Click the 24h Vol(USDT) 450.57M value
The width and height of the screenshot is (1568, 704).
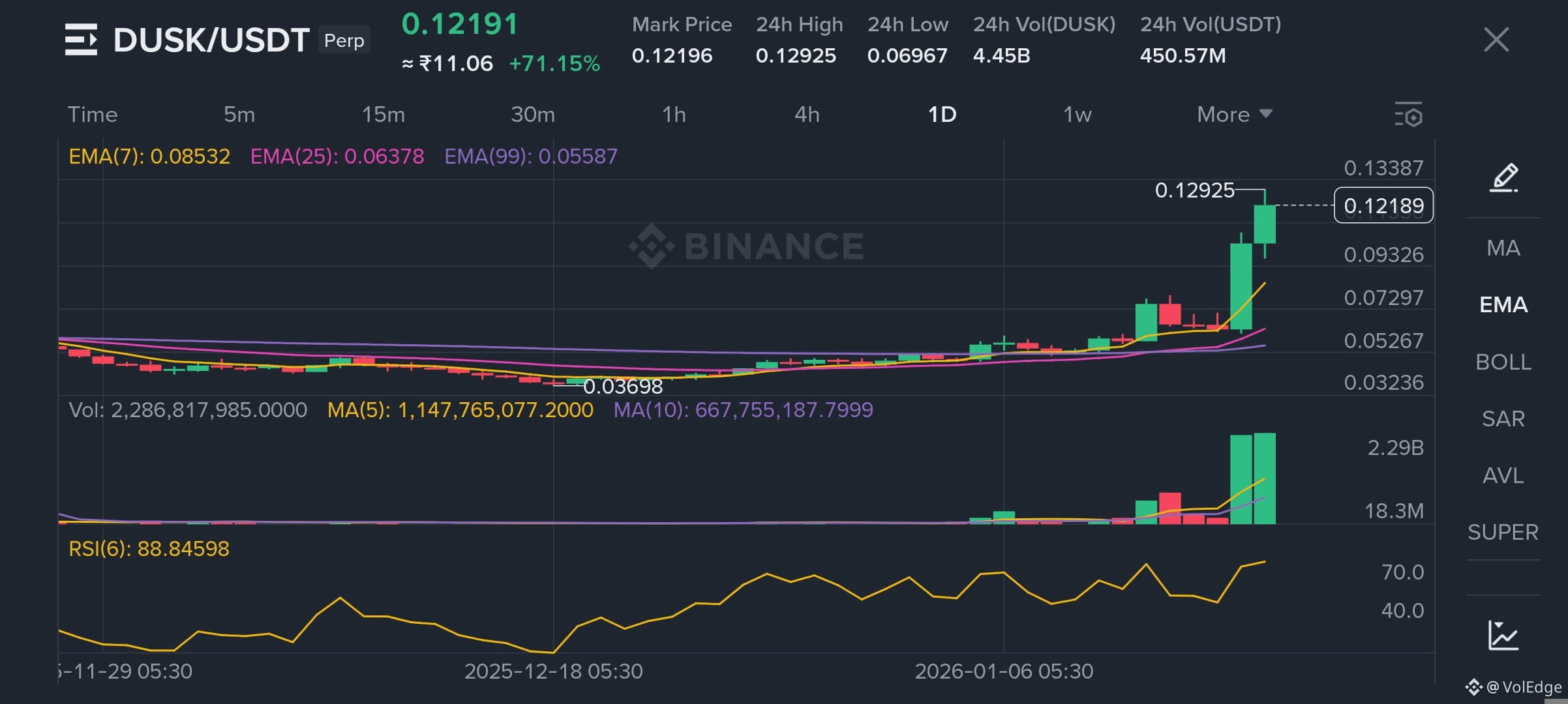[1183, 56]
